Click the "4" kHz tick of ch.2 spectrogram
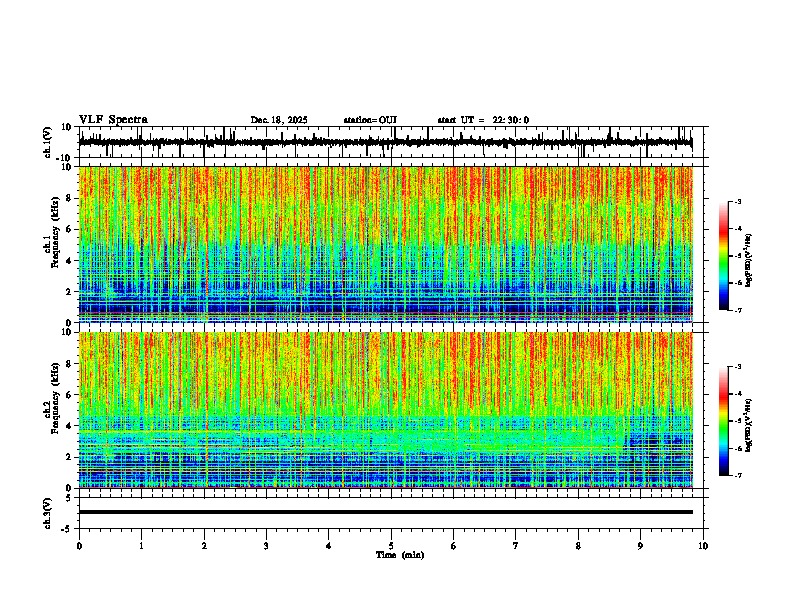Image resolution: width=792 pixels, height=612 pixels. 71,426
